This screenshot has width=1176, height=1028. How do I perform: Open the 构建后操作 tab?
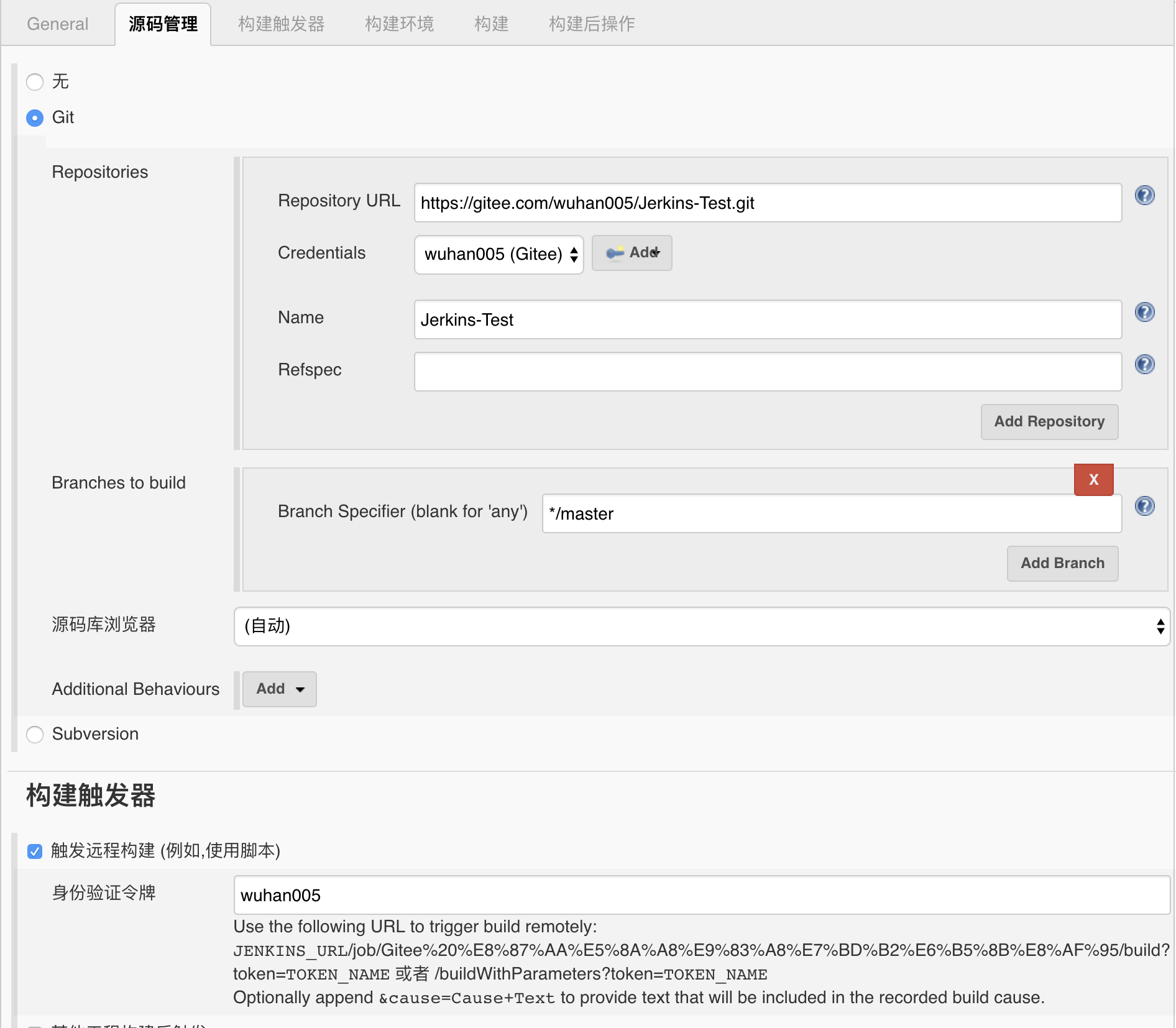591,24
